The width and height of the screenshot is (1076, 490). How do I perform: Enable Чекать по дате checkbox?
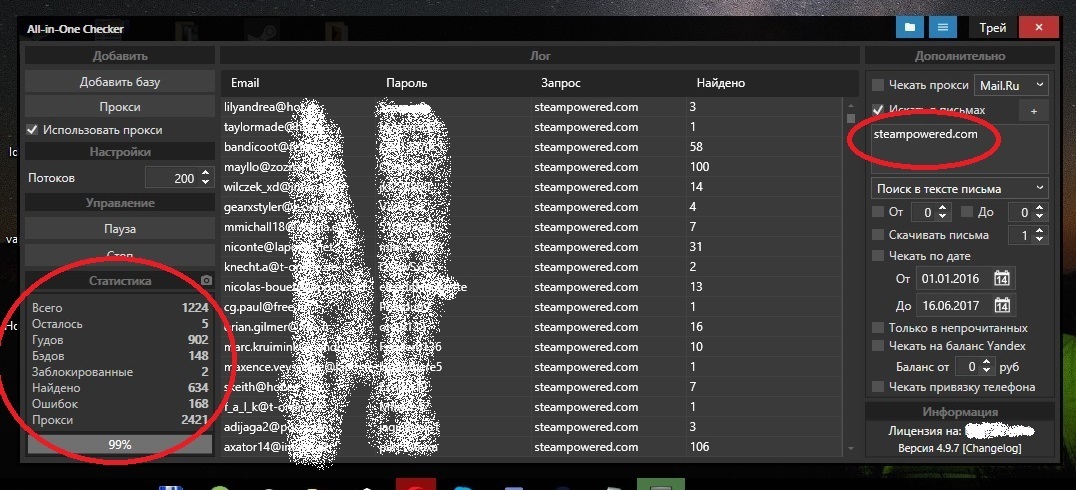(878, 255)
